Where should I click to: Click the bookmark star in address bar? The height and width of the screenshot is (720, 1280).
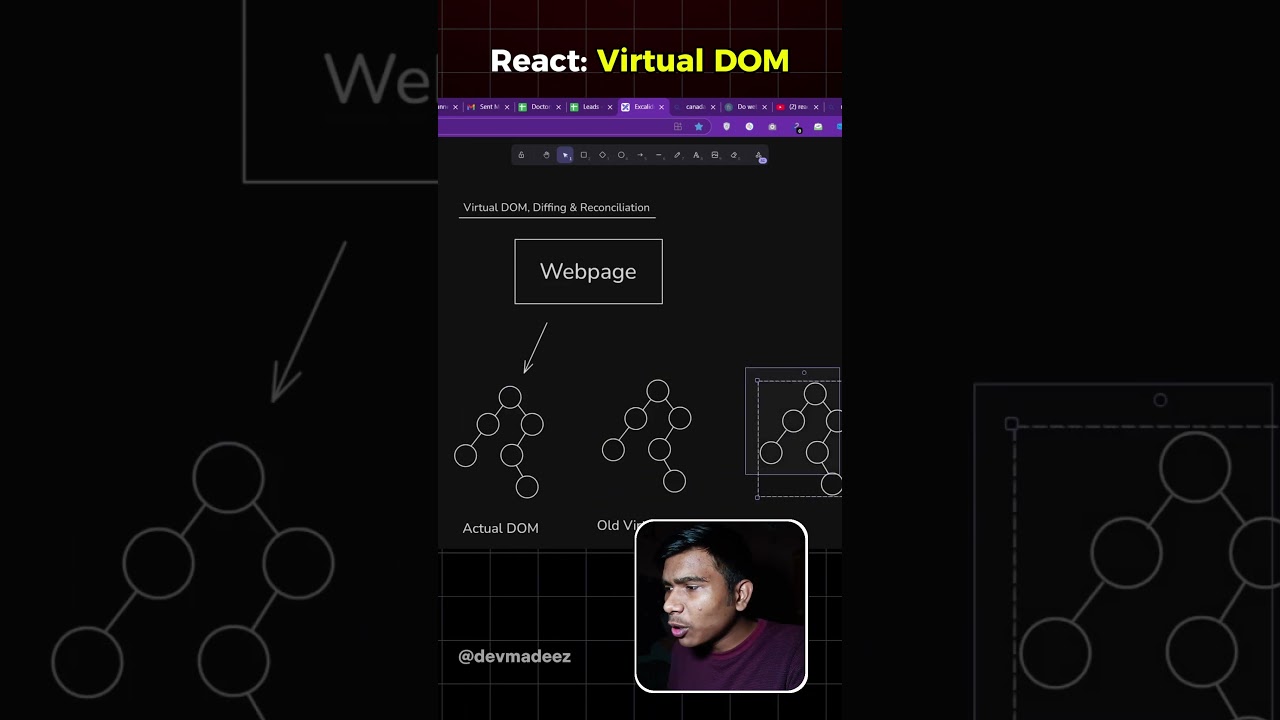click(698, 127)
